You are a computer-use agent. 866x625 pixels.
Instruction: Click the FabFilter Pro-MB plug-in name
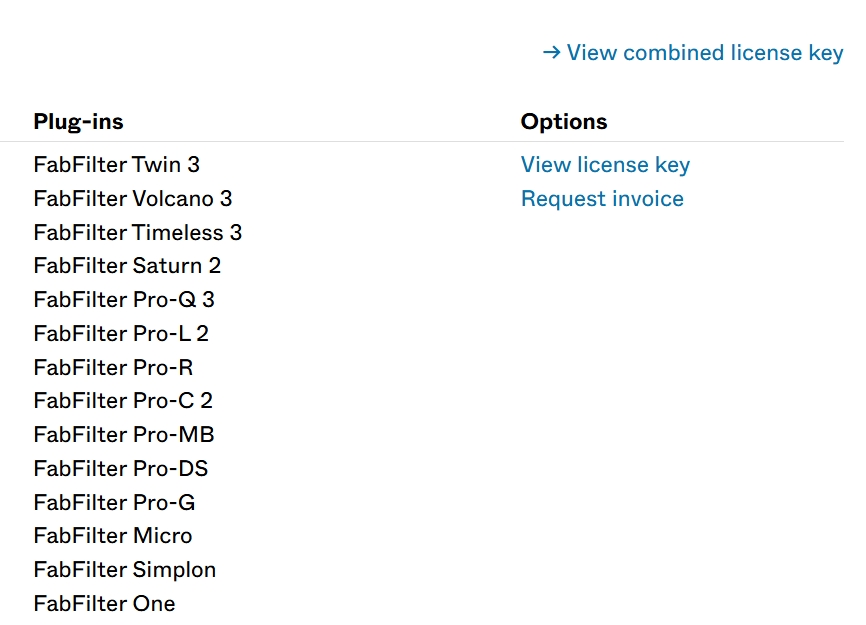[x=124, y=435]
